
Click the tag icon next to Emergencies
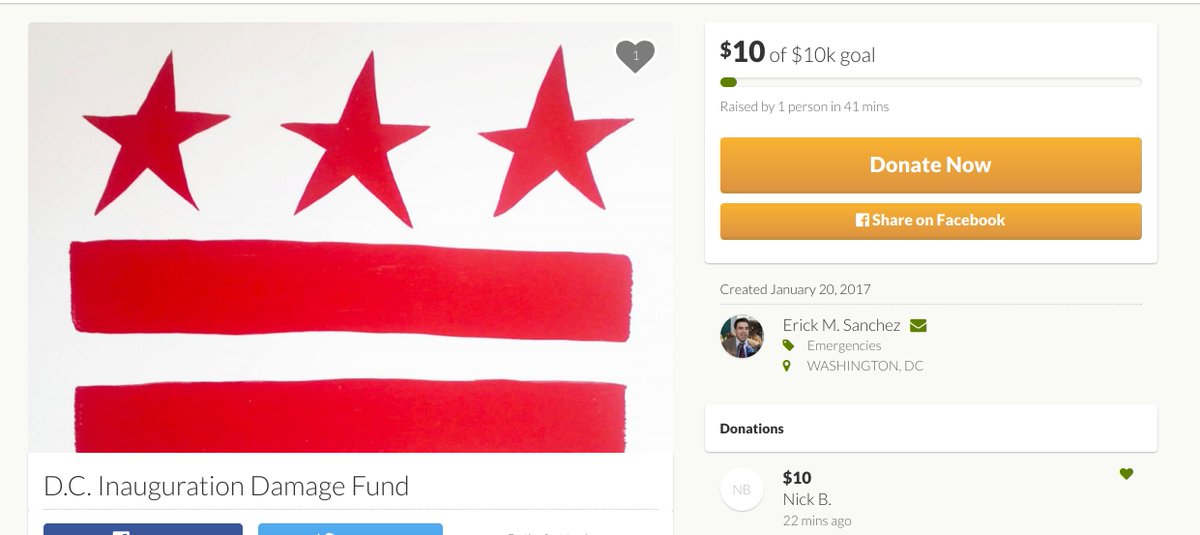[x=788, y=345]
